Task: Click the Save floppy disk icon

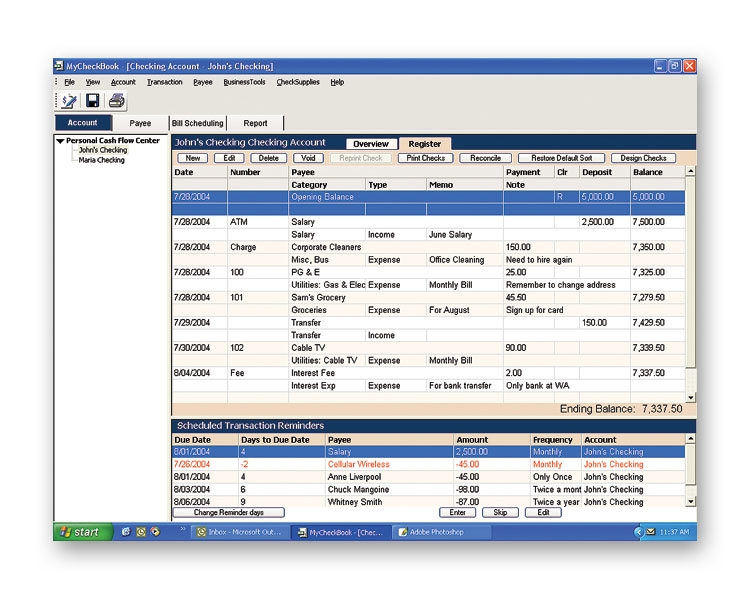Action: pos(93,101)
